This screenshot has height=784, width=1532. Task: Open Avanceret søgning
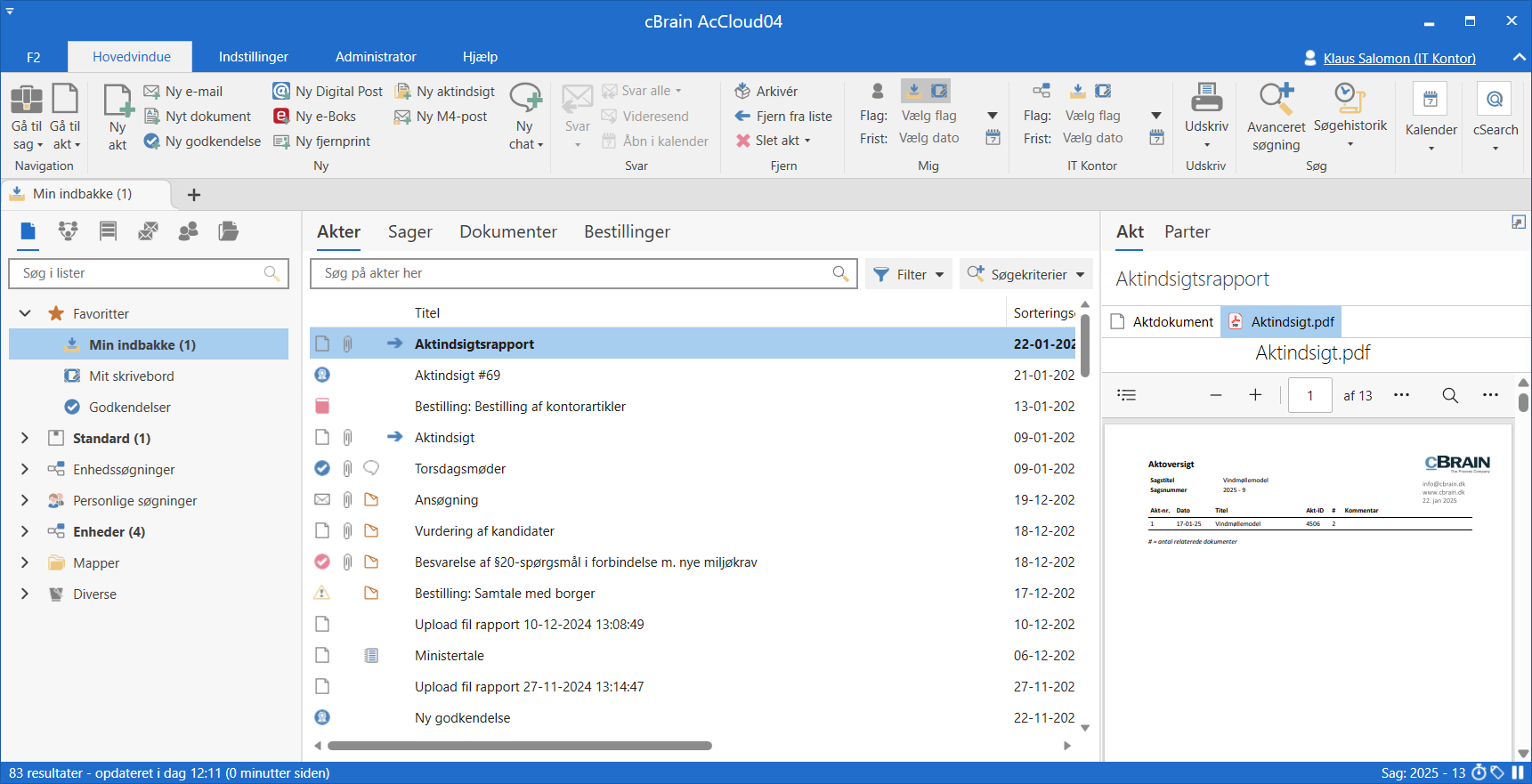point(1276,100)
